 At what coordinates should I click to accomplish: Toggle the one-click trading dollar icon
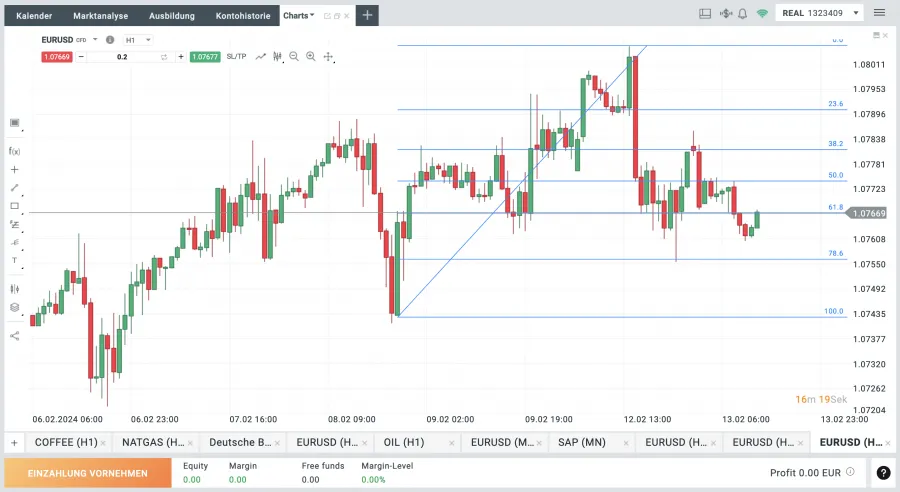726,13
